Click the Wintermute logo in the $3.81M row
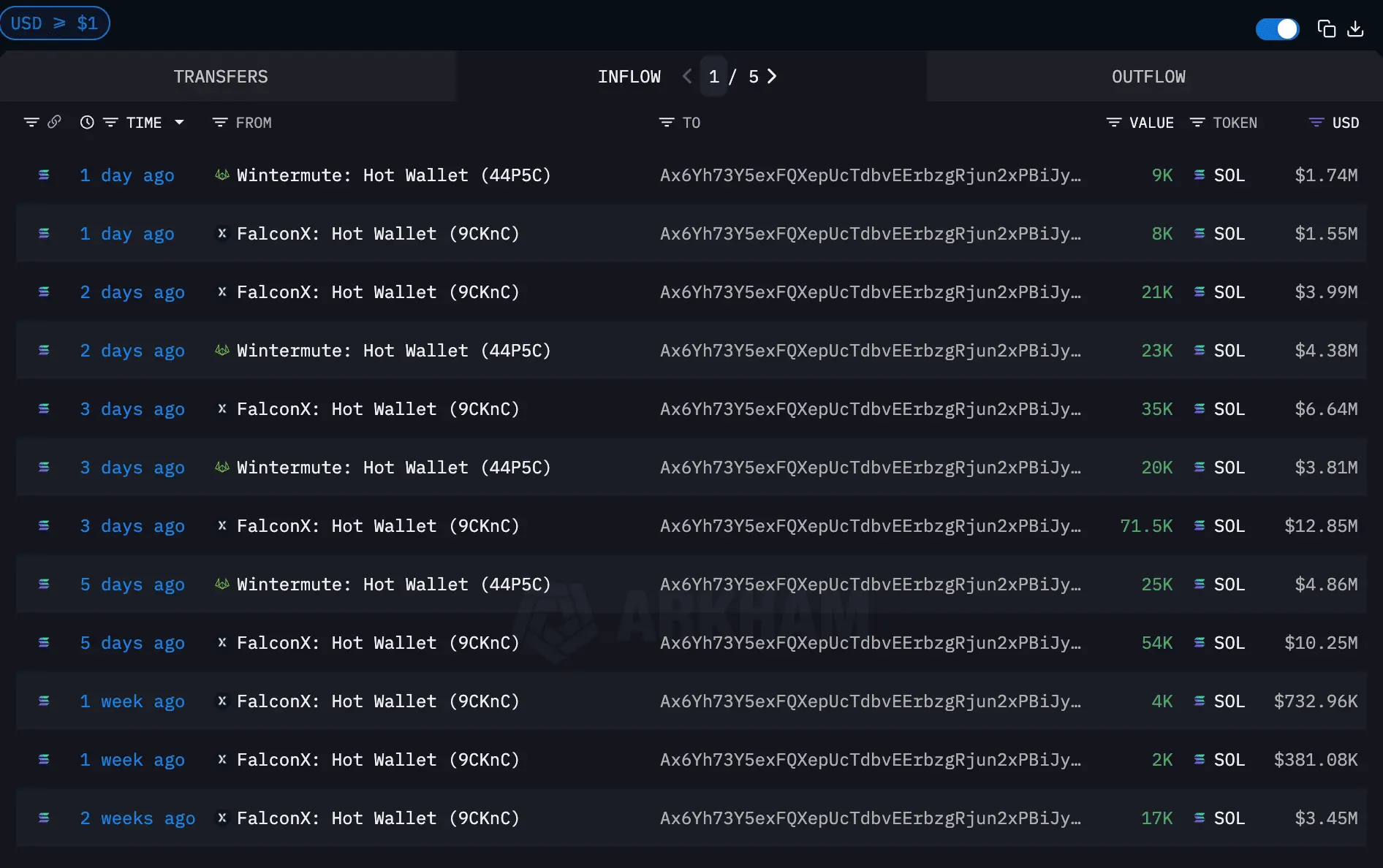1383x868 pixels. (x=222, y=467)
